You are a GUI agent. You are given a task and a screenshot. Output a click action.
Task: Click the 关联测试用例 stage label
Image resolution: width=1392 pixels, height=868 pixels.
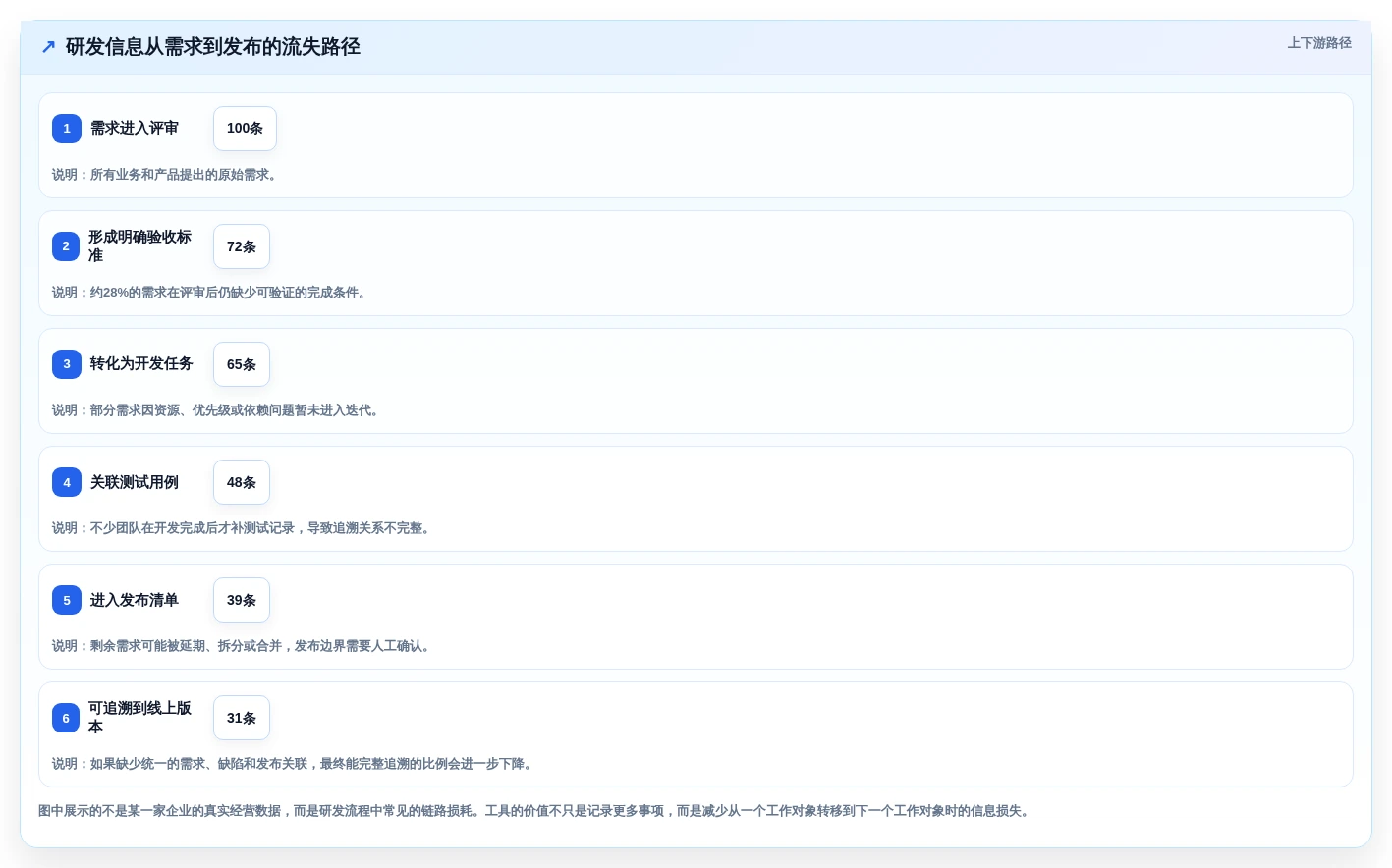point(135,482)
